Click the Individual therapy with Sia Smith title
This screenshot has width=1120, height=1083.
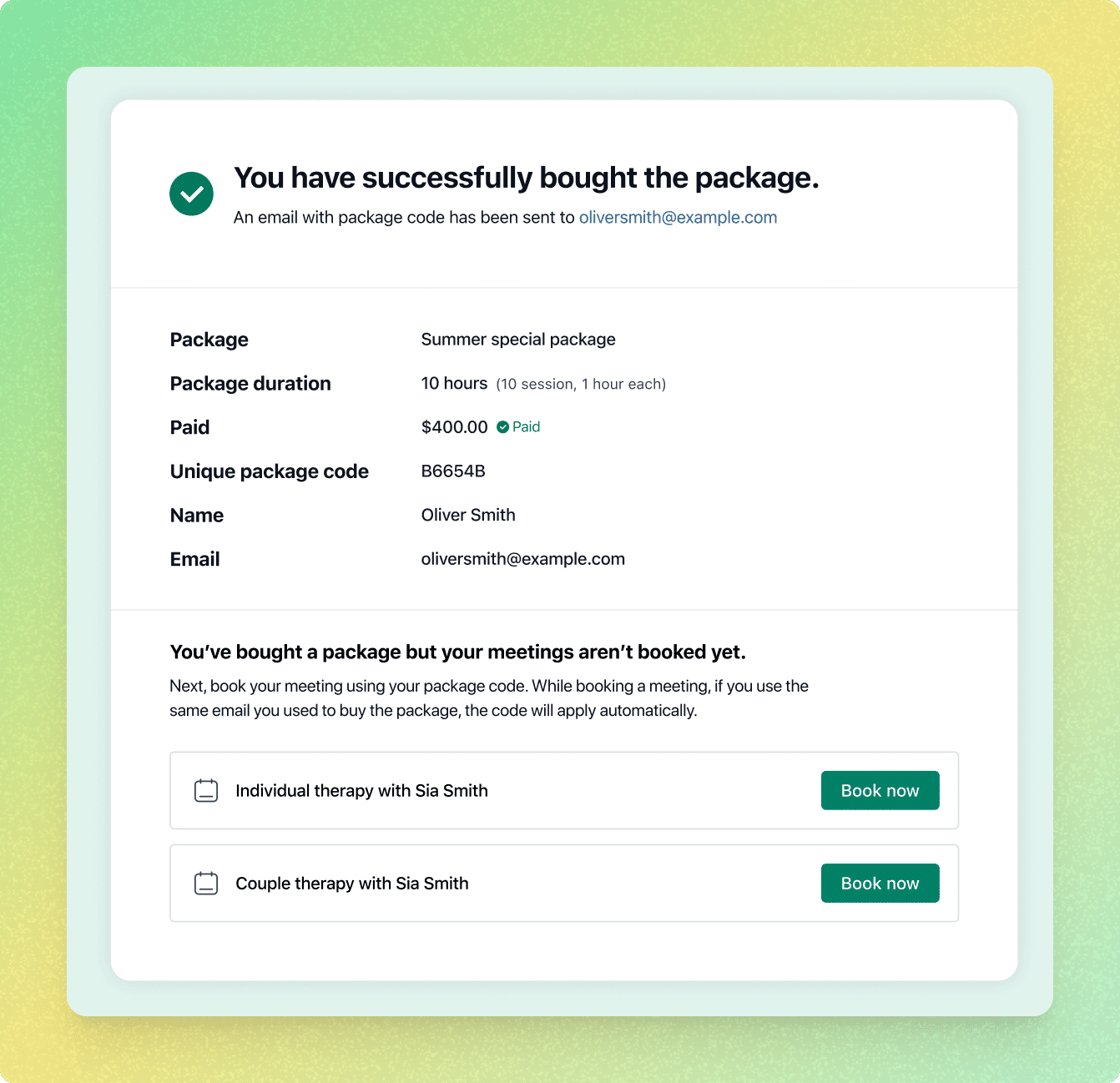coord(361,791)
